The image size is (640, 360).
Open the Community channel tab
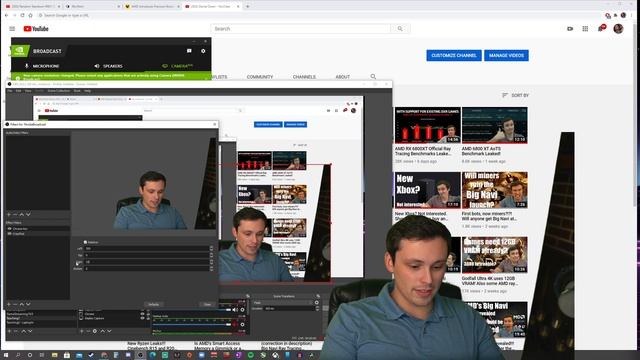260,77
